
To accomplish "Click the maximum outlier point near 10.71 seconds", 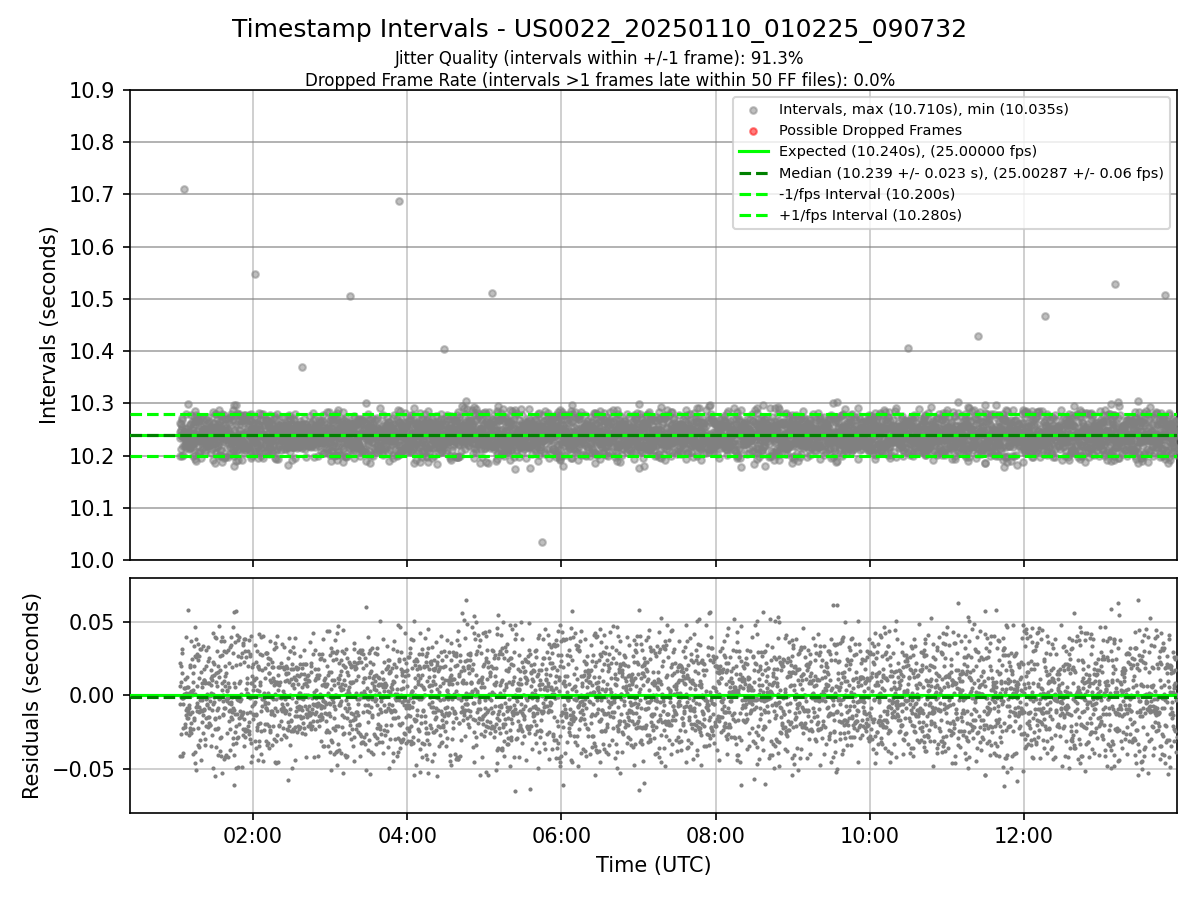I will pyautogui.click(x=184, y=189).
